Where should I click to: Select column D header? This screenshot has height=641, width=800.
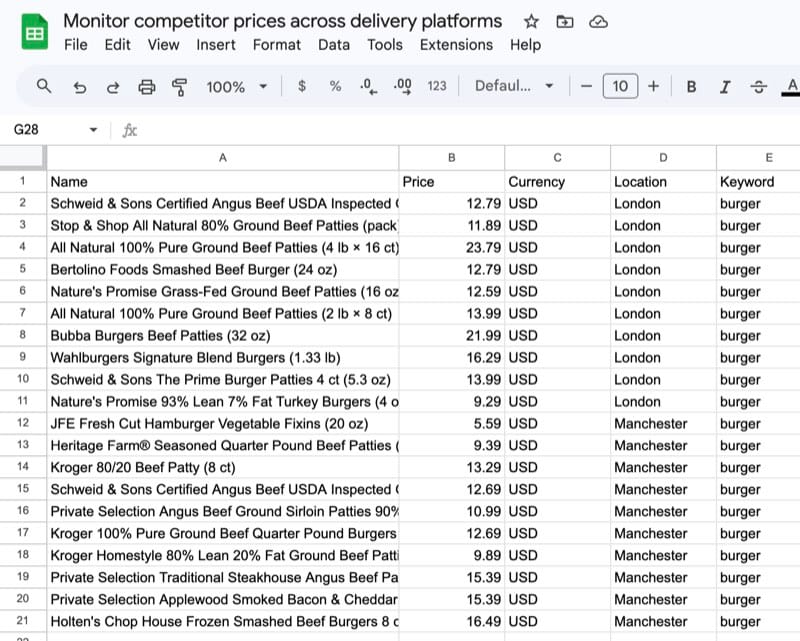pos(663,158)
